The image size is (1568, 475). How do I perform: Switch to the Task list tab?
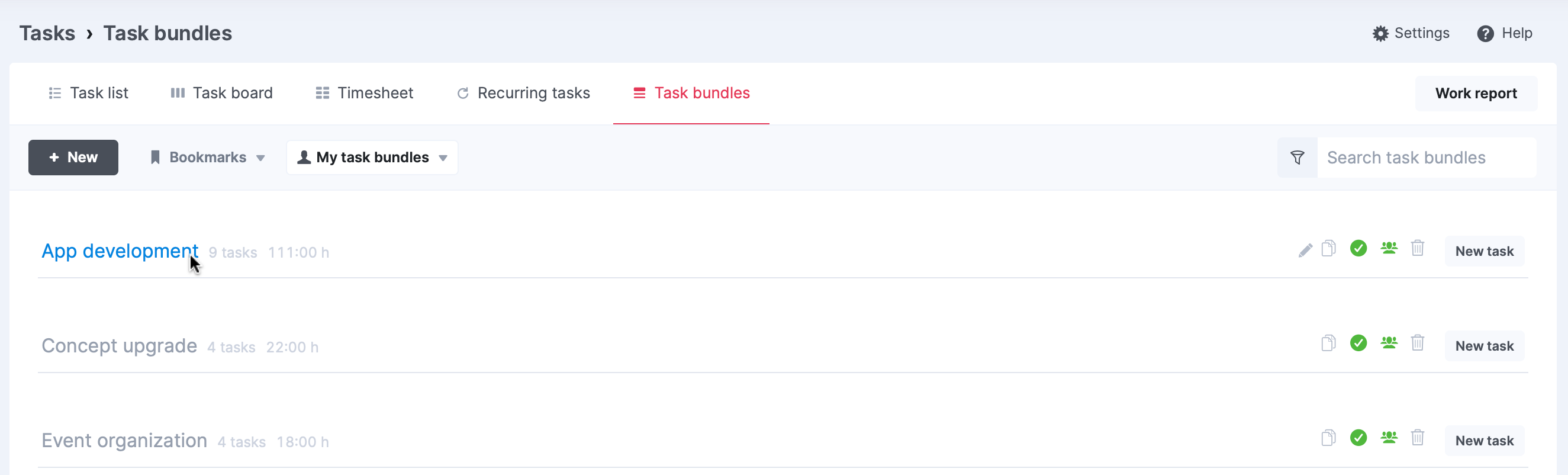(88, 93)
